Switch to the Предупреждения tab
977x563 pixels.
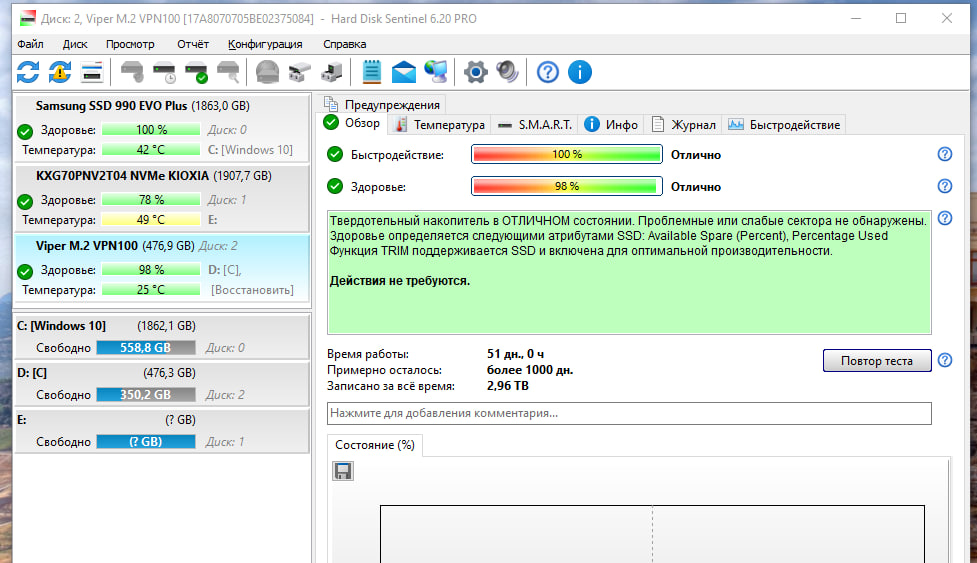pos(382,105)
